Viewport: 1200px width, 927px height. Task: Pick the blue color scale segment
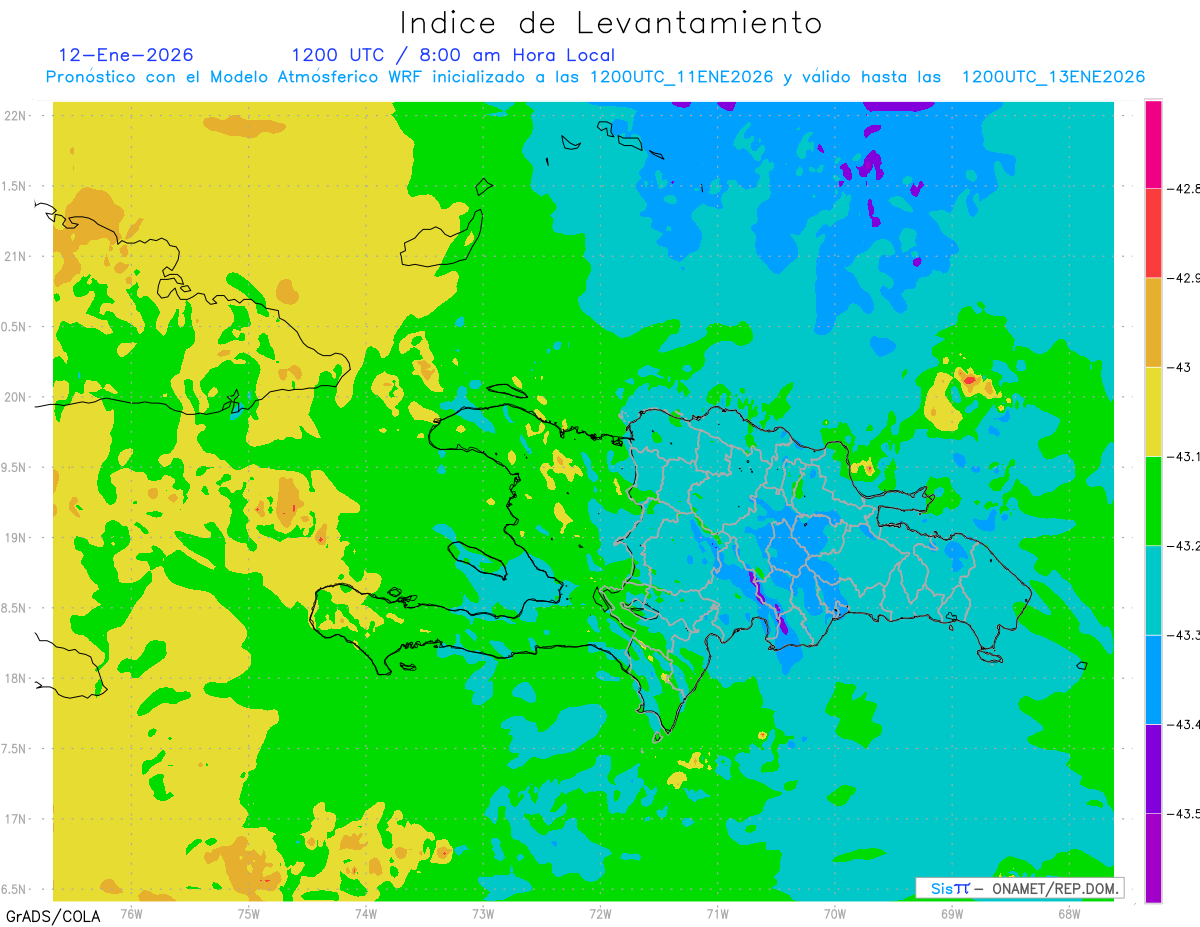tap(1153, 679)
